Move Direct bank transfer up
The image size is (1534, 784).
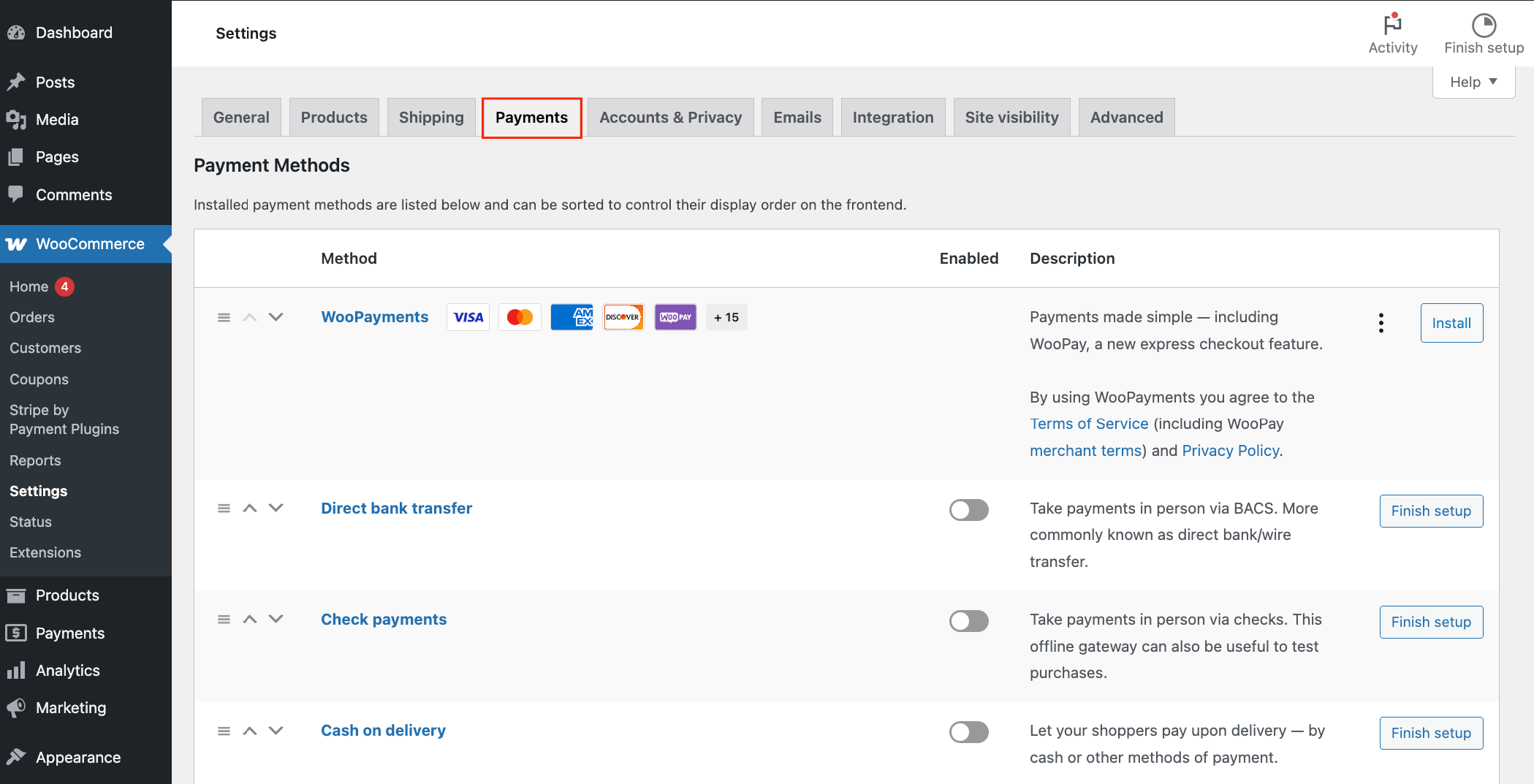(x=250, y=508)
